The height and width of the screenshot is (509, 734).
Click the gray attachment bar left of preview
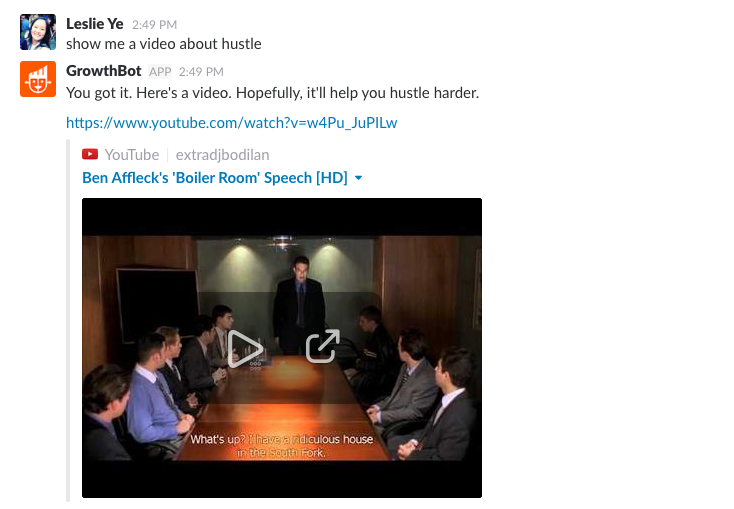pyautogui.click(x=68, y=321)
